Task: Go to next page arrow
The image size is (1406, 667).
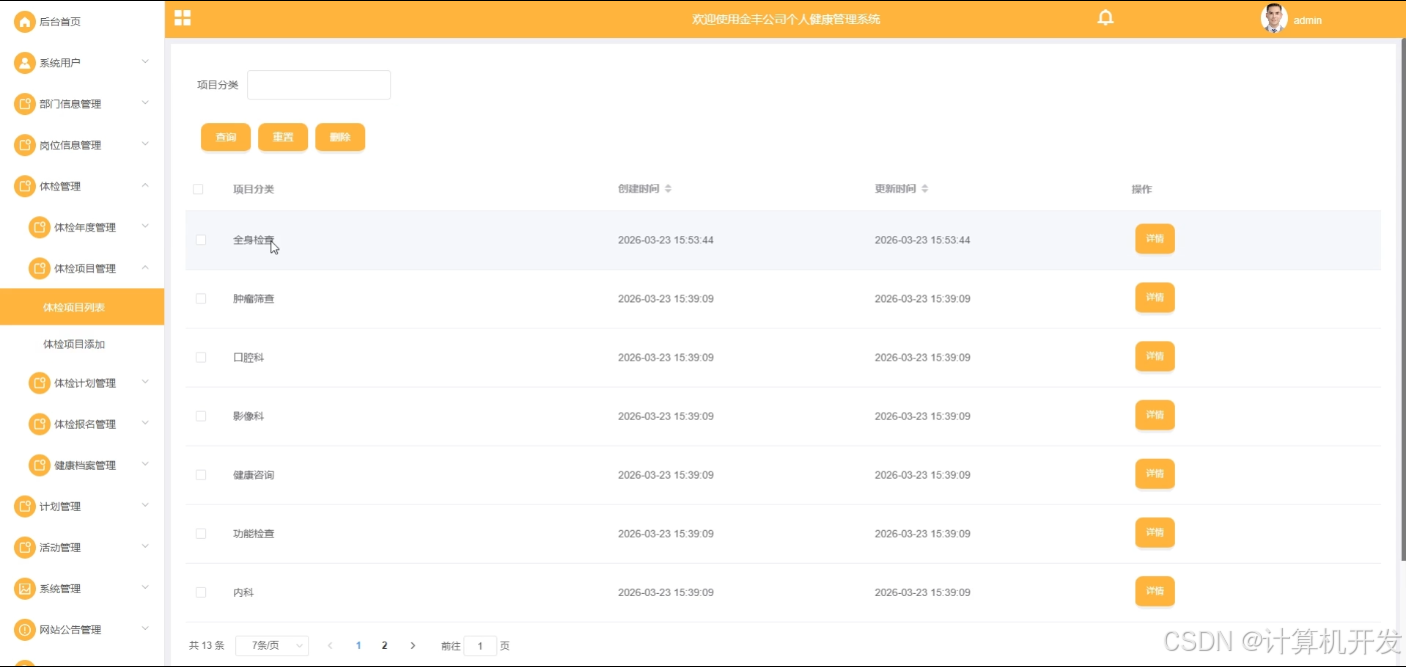Action: coord(413,646)
